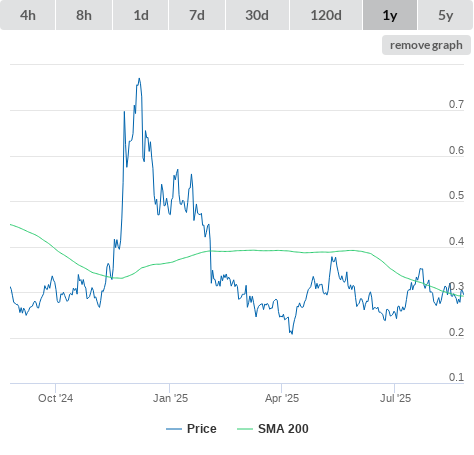Open the 7d time range view
Image resolution: width=474 pixels, height=455 pixels.
(x=197, y=15)
